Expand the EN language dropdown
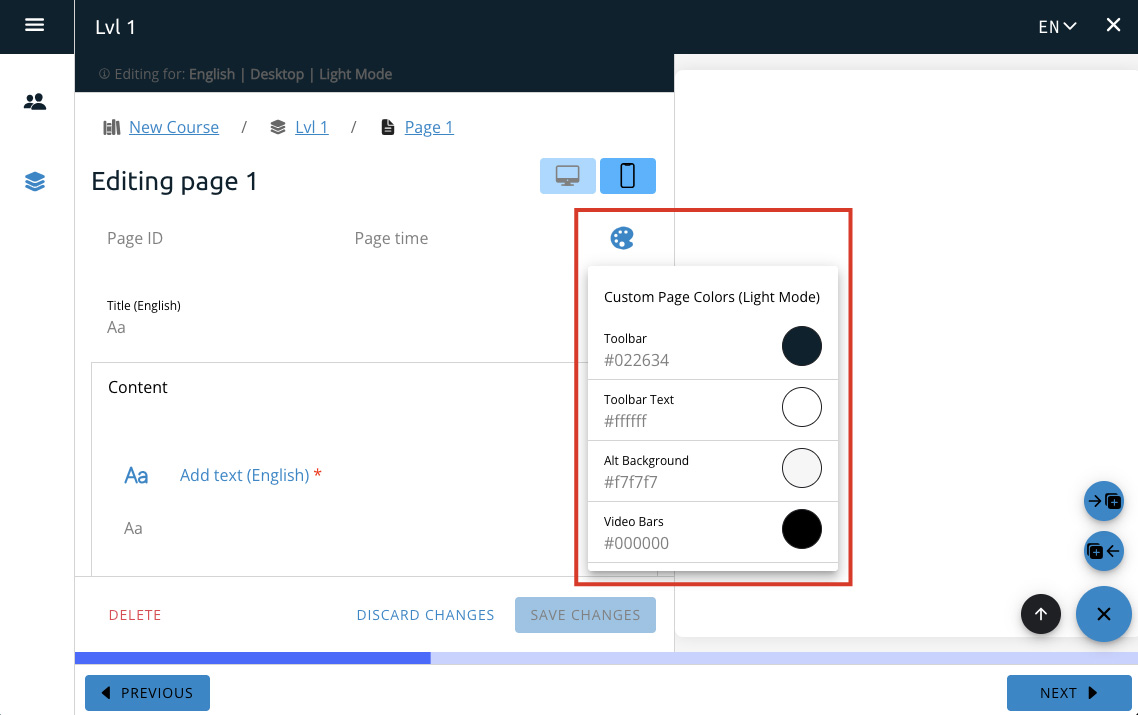The width and height of the screenshot is (1138, 715). coord(1057,27)
